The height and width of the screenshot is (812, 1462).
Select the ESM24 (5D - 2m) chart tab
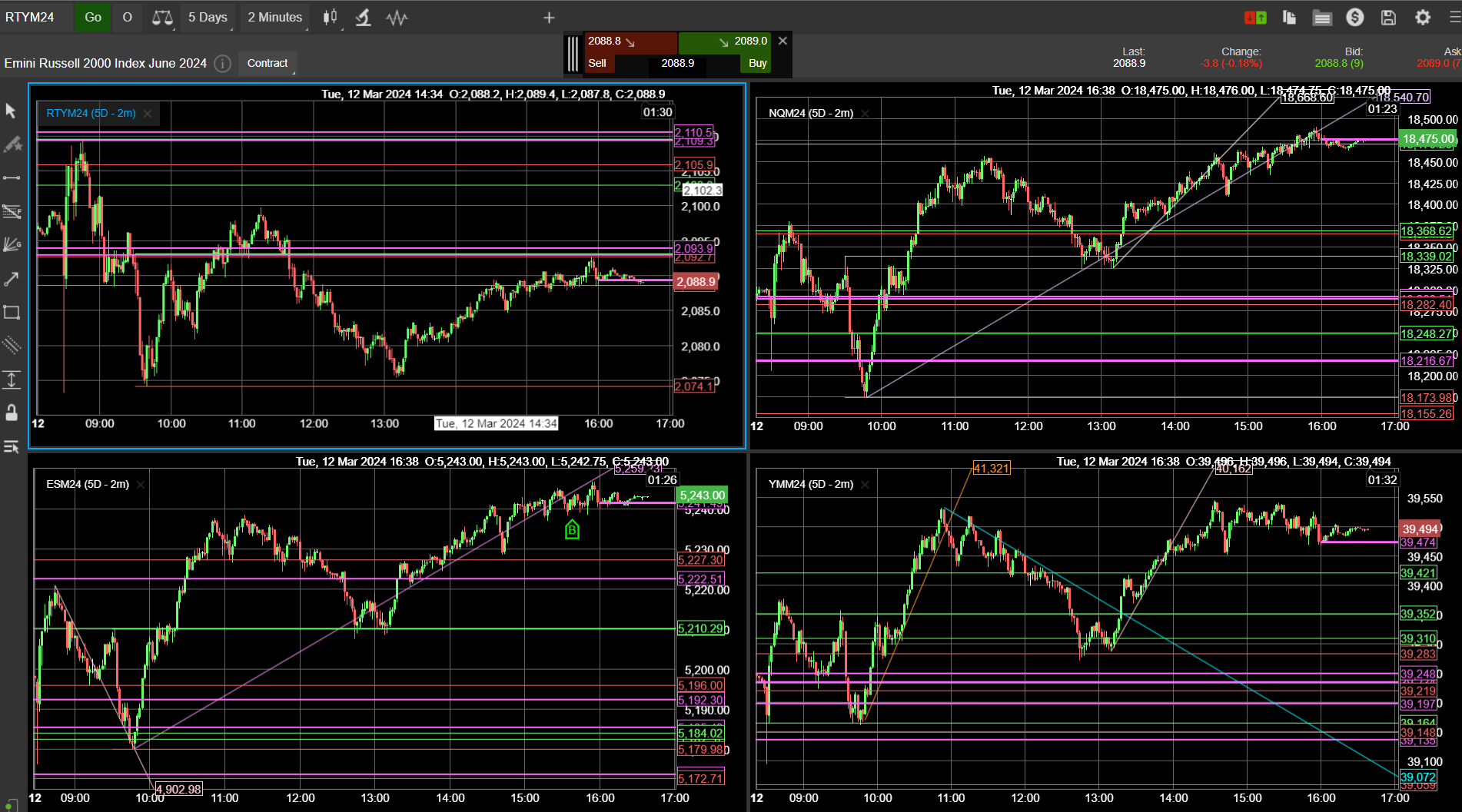pos(88,484)
